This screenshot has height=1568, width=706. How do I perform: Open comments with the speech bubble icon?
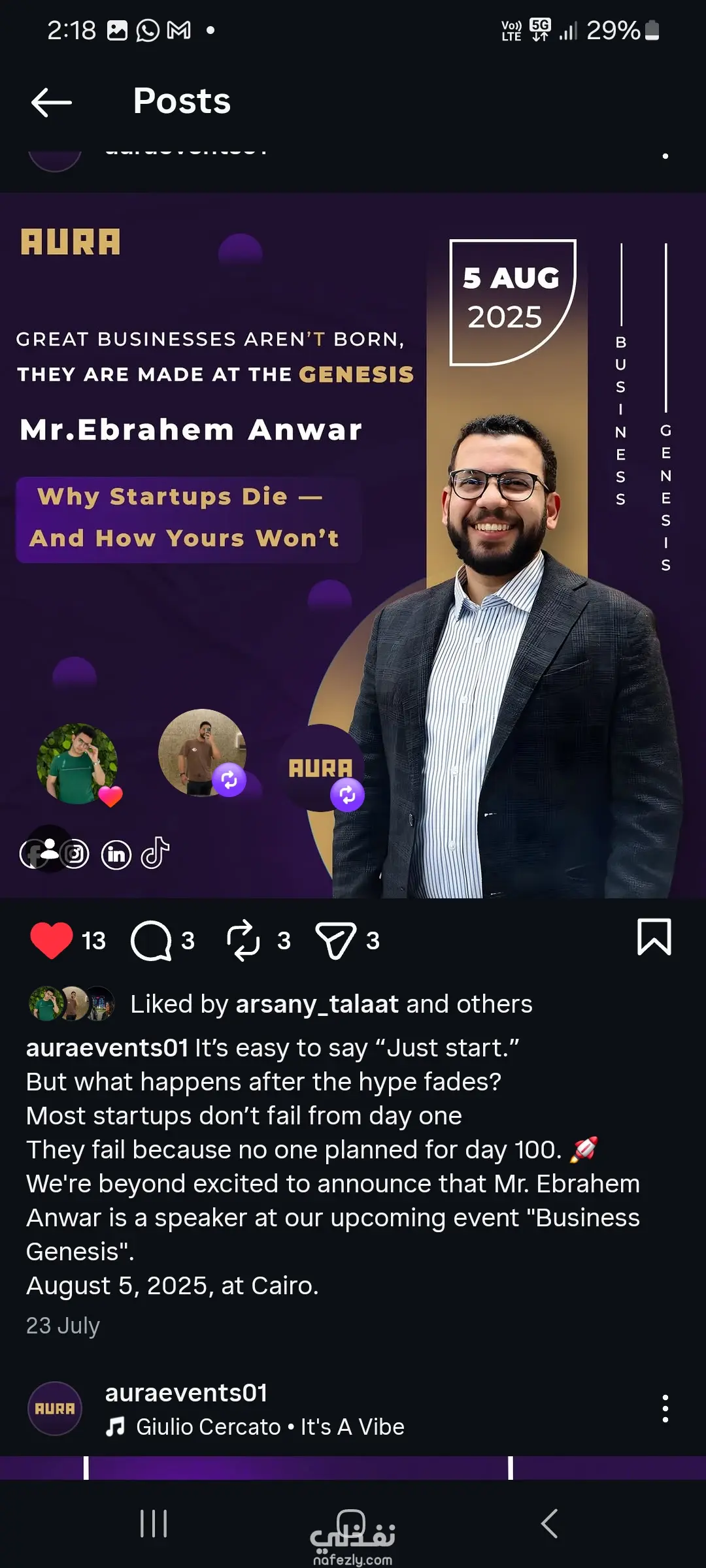click(152, 941)
